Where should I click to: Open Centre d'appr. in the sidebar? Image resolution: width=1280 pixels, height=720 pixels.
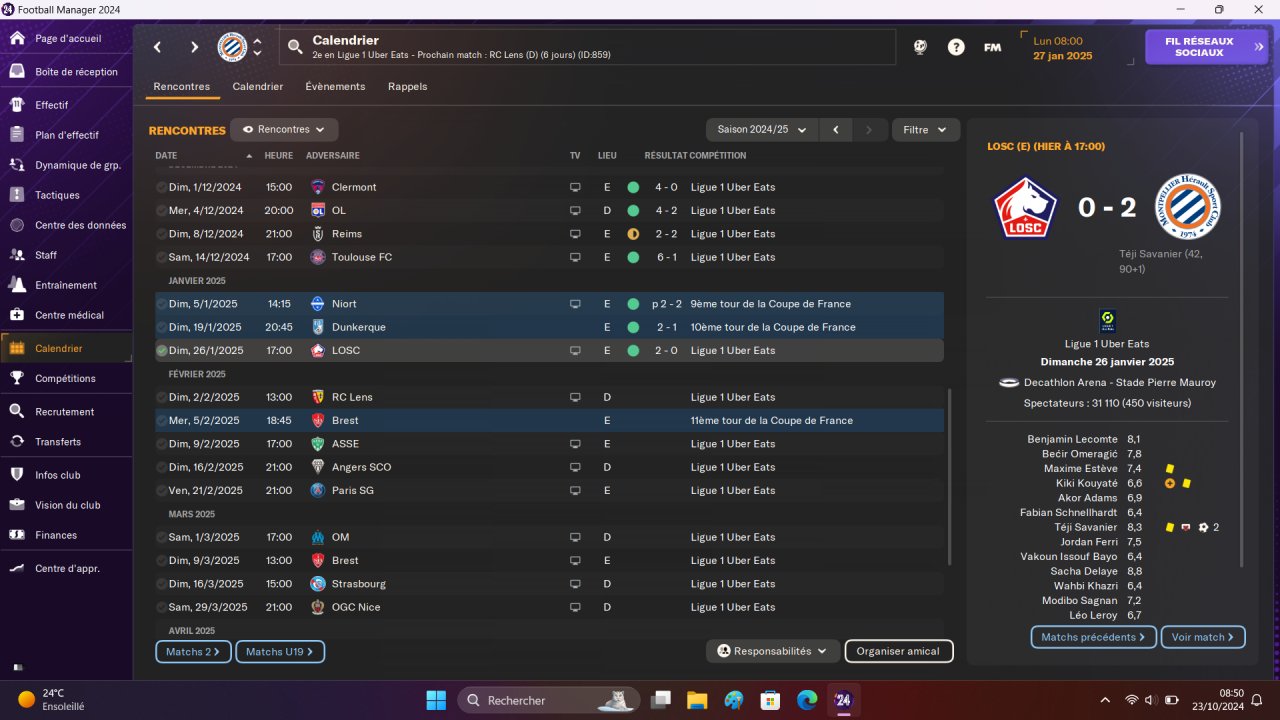coord(66,568)
